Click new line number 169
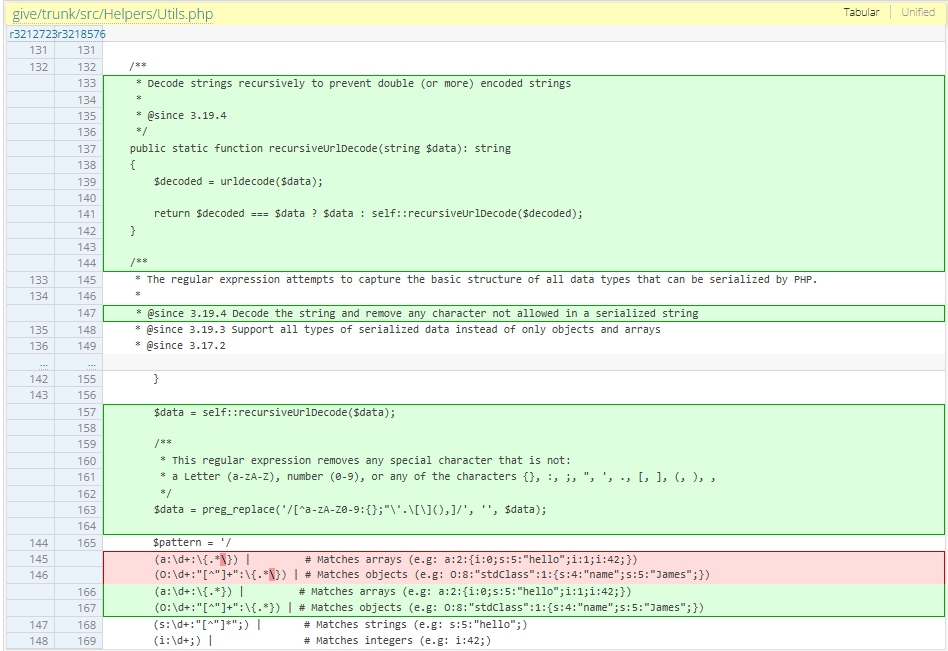 pos(87,641)
